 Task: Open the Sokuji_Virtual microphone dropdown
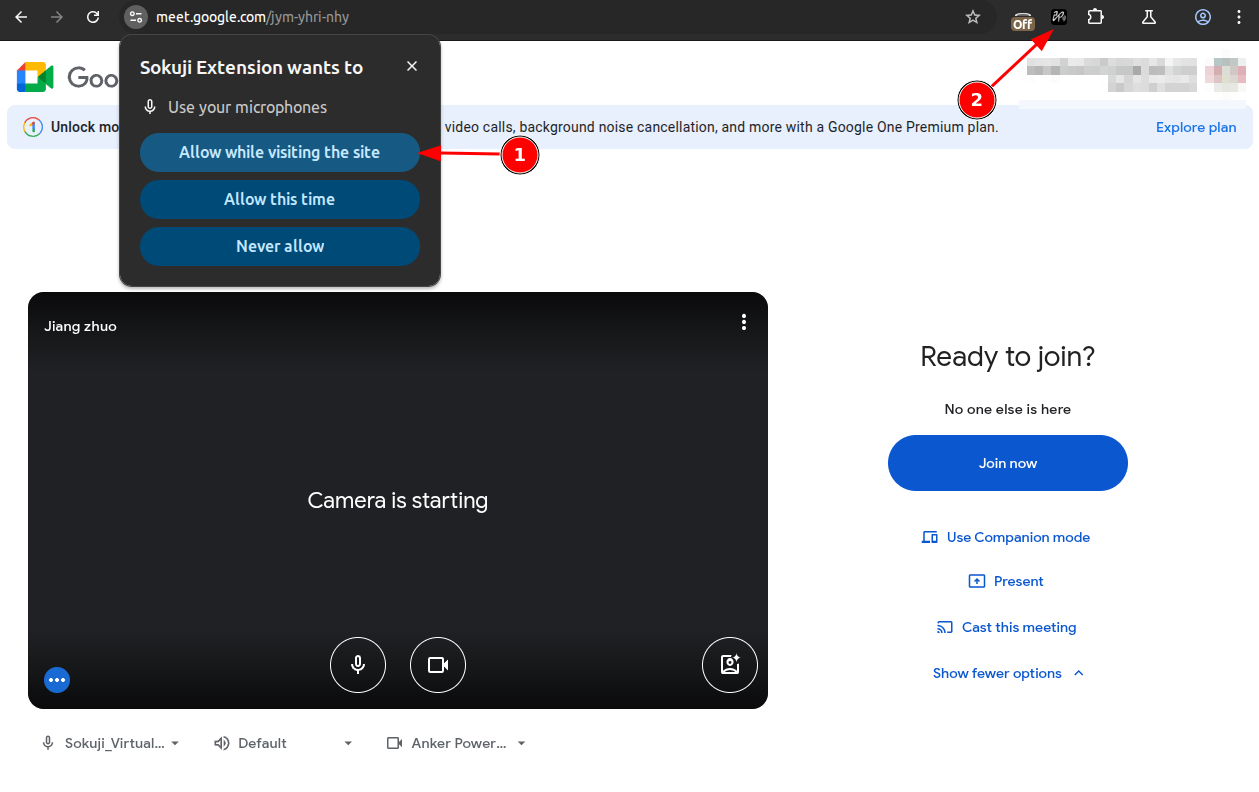click(110, 743)
